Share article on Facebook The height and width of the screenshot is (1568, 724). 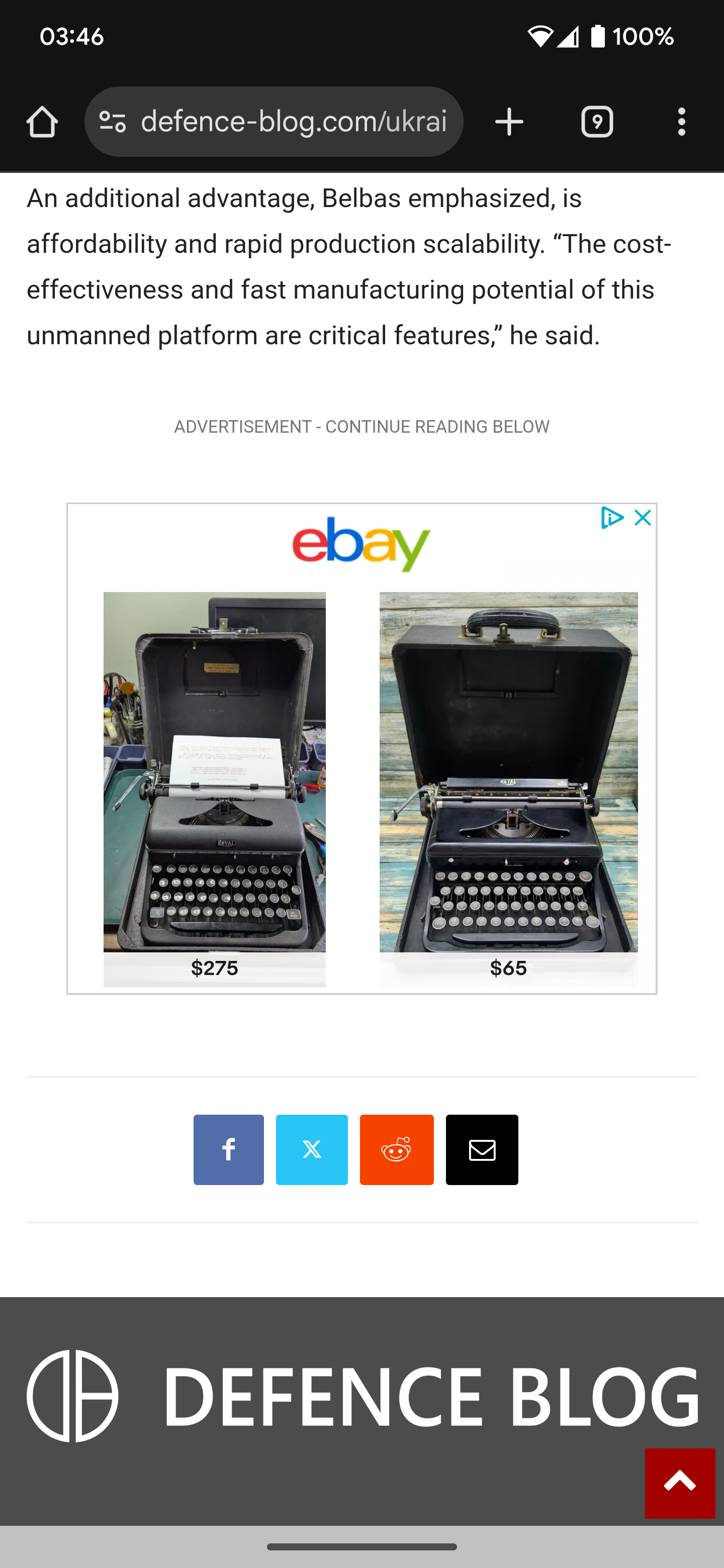click(x=228, y=1150)
